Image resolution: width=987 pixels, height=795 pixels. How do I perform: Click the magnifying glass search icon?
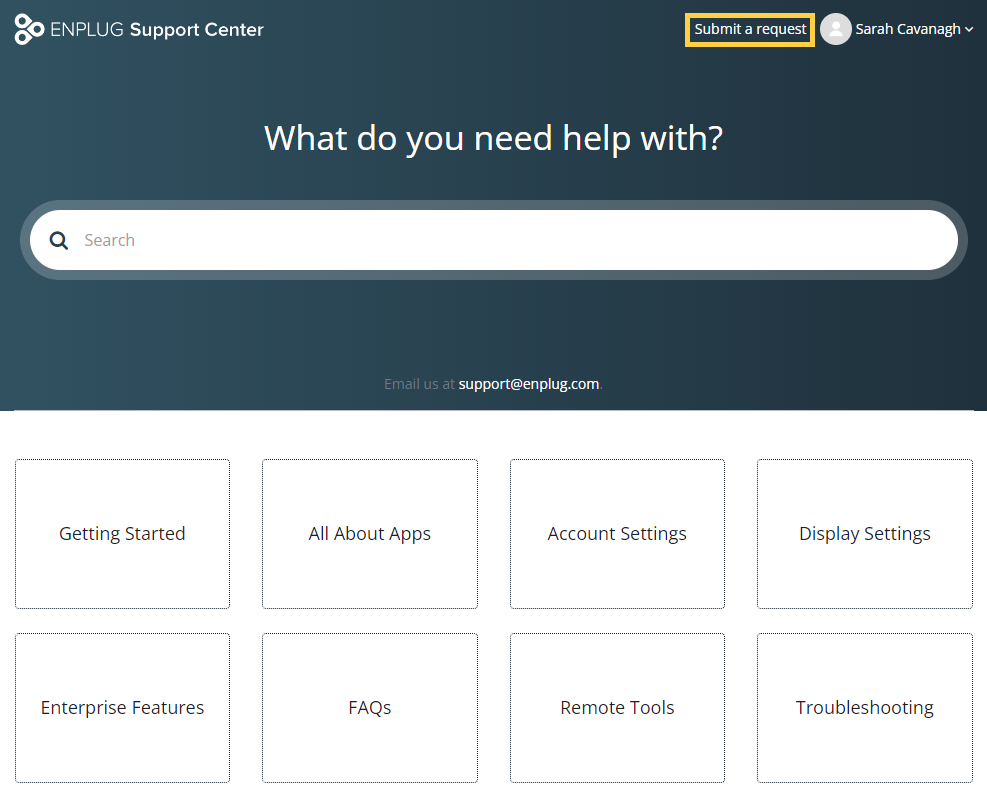point(59,240)
